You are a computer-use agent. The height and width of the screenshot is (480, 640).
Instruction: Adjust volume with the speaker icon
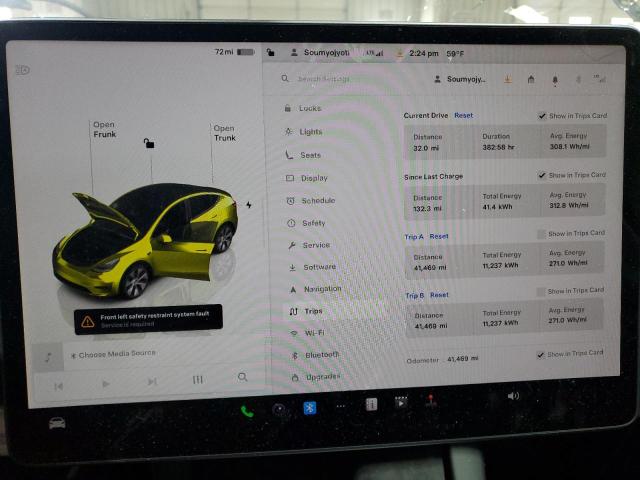513,396
